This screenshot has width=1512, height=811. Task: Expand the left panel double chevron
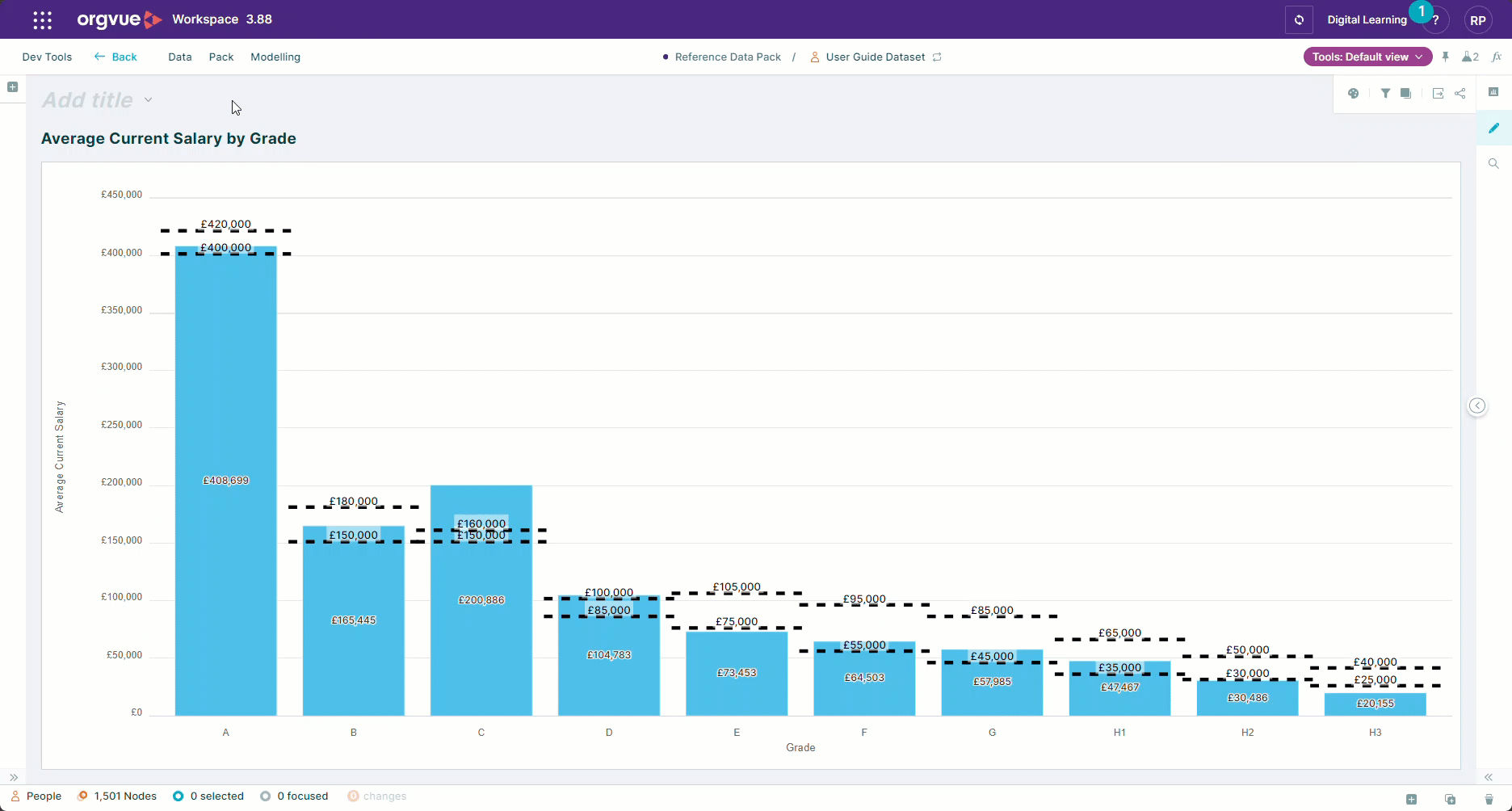(x=14, y=778)
